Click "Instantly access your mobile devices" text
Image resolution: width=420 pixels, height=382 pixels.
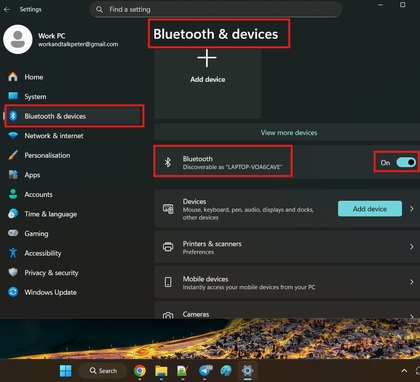point(249,287)
